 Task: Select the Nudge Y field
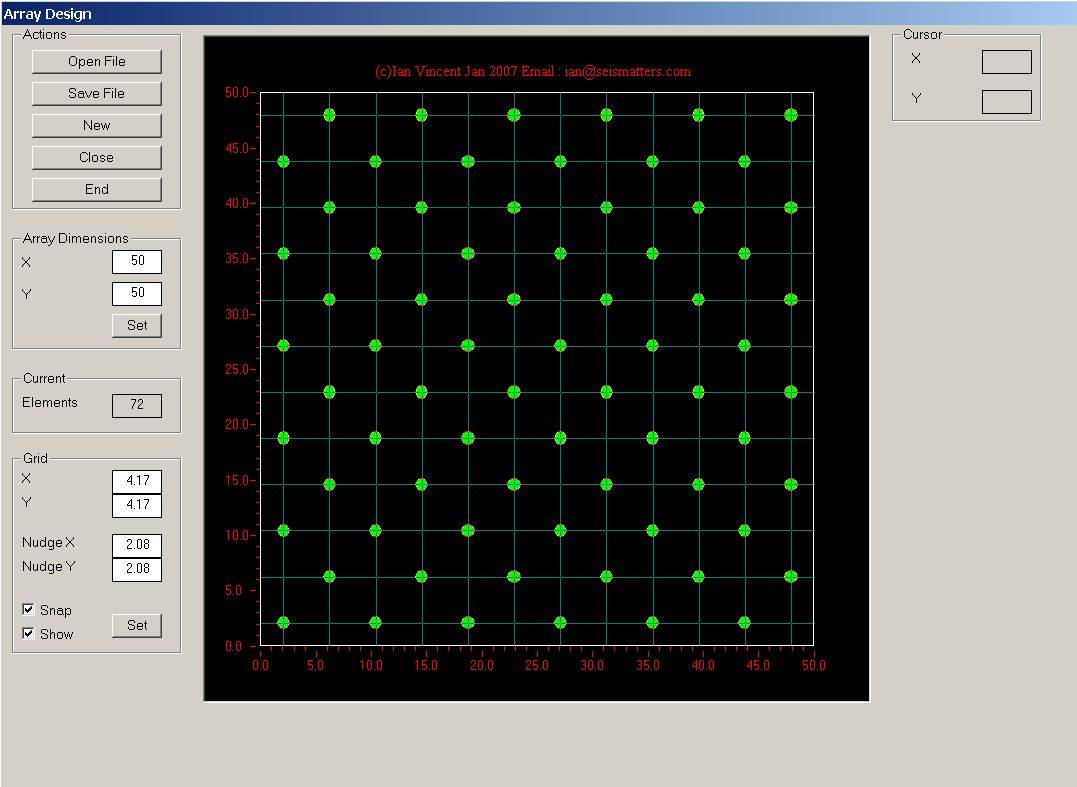[x=137, y=569]
